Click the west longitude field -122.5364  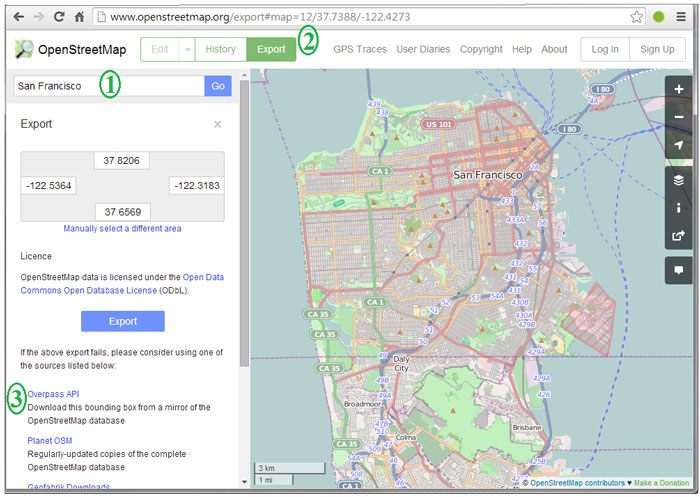[x=49, y=186]
